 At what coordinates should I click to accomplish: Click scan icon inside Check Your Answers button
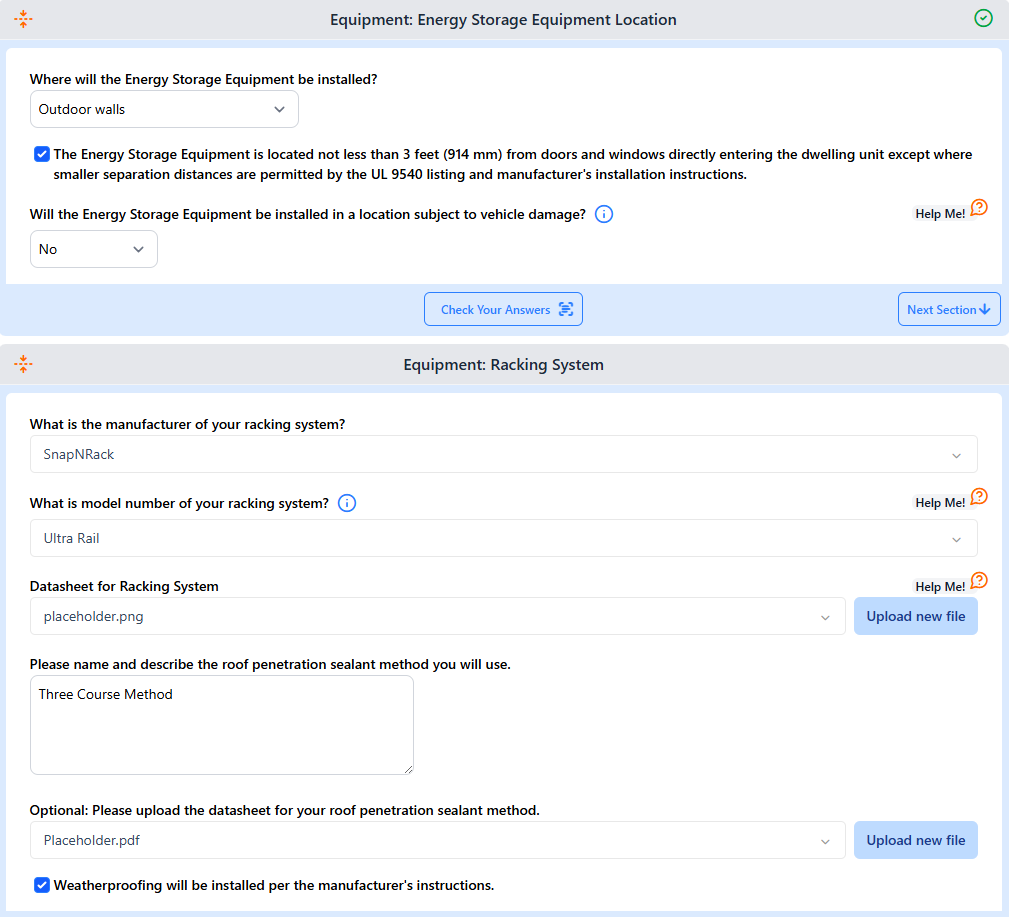coord(566,310)
